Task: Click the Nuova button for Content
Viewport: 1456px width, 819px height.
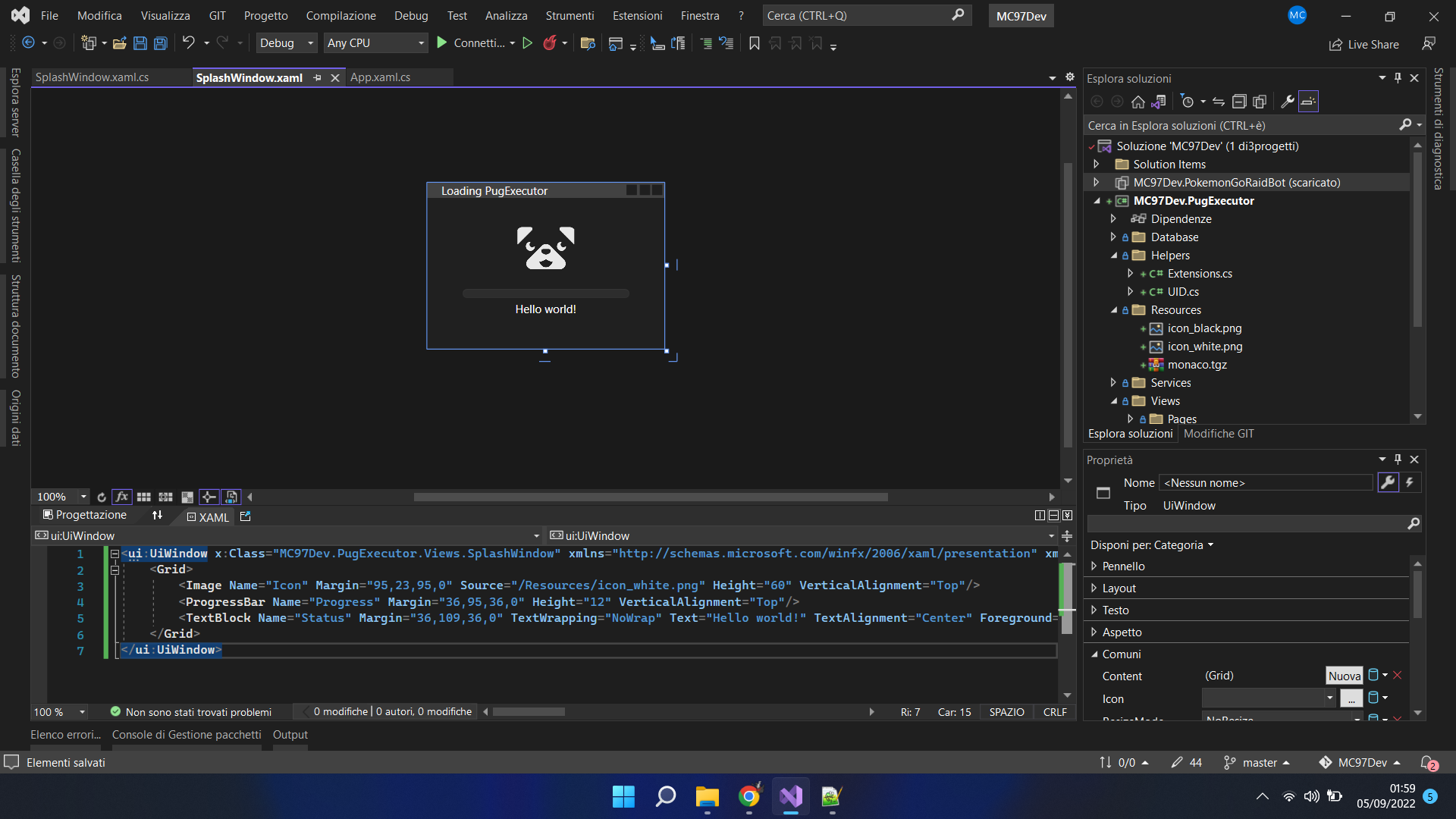Action: click(1344, 676)
